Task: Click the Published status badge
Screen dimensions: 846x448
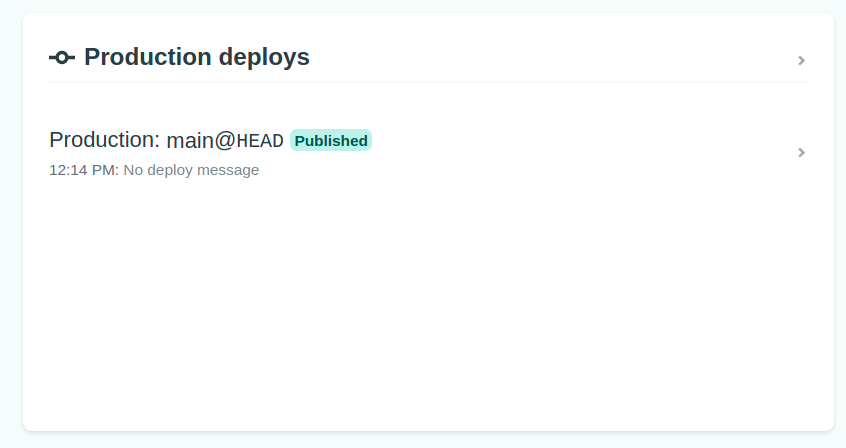Action: coord(331,141)
